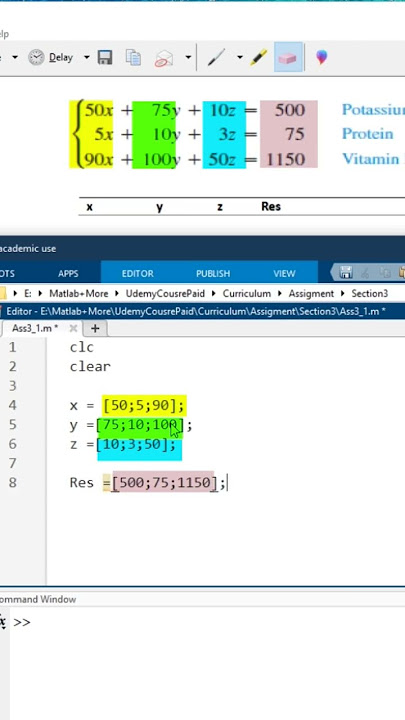Open the Delay dropdown arrow

point(87,58)
